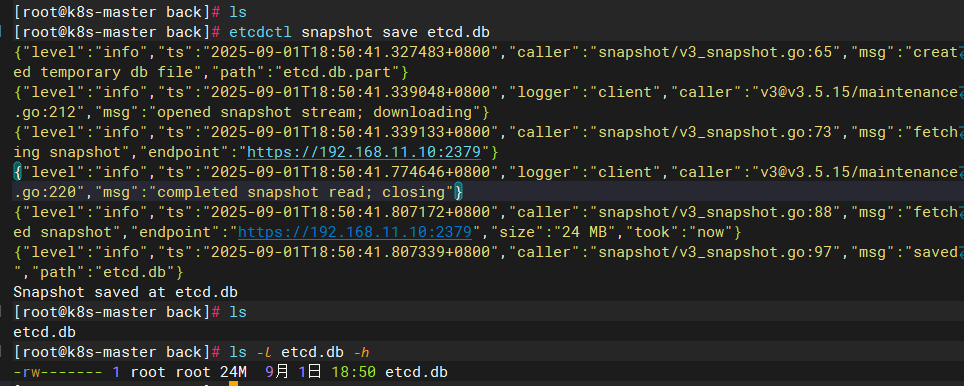This screenshot has width=964, height=386.
Task: Click the green "18:50" time in the file listing
Action: [354, 372]
